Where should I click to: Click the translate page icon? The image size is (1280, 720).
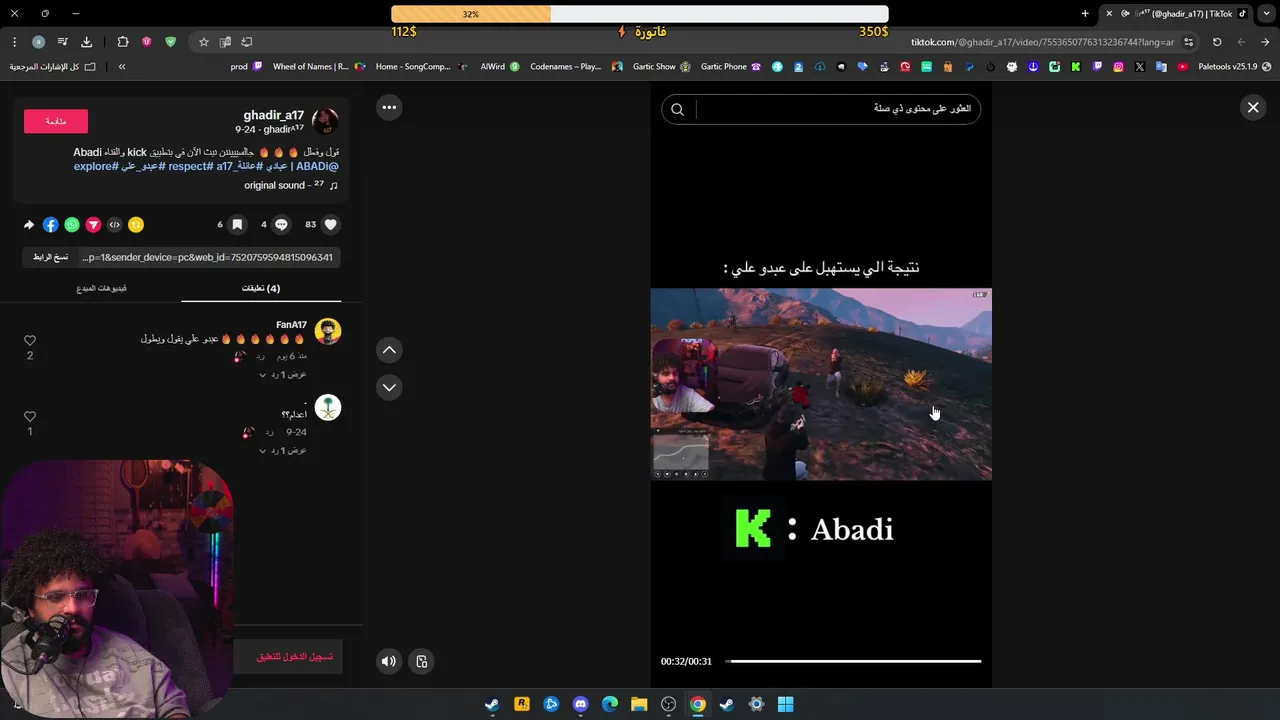[x=225, y=42]
